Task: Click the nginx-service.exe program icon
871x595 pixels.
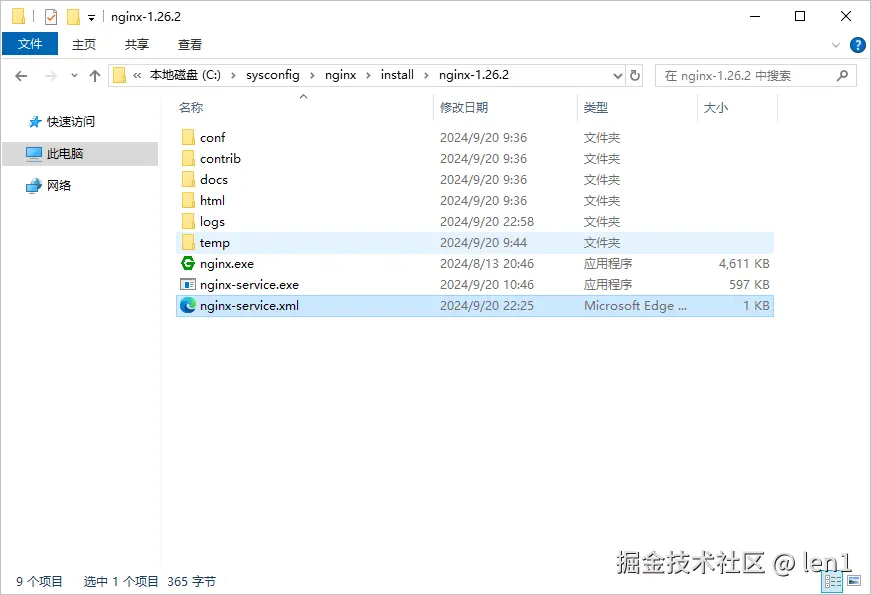Action: tap(188, 284)
